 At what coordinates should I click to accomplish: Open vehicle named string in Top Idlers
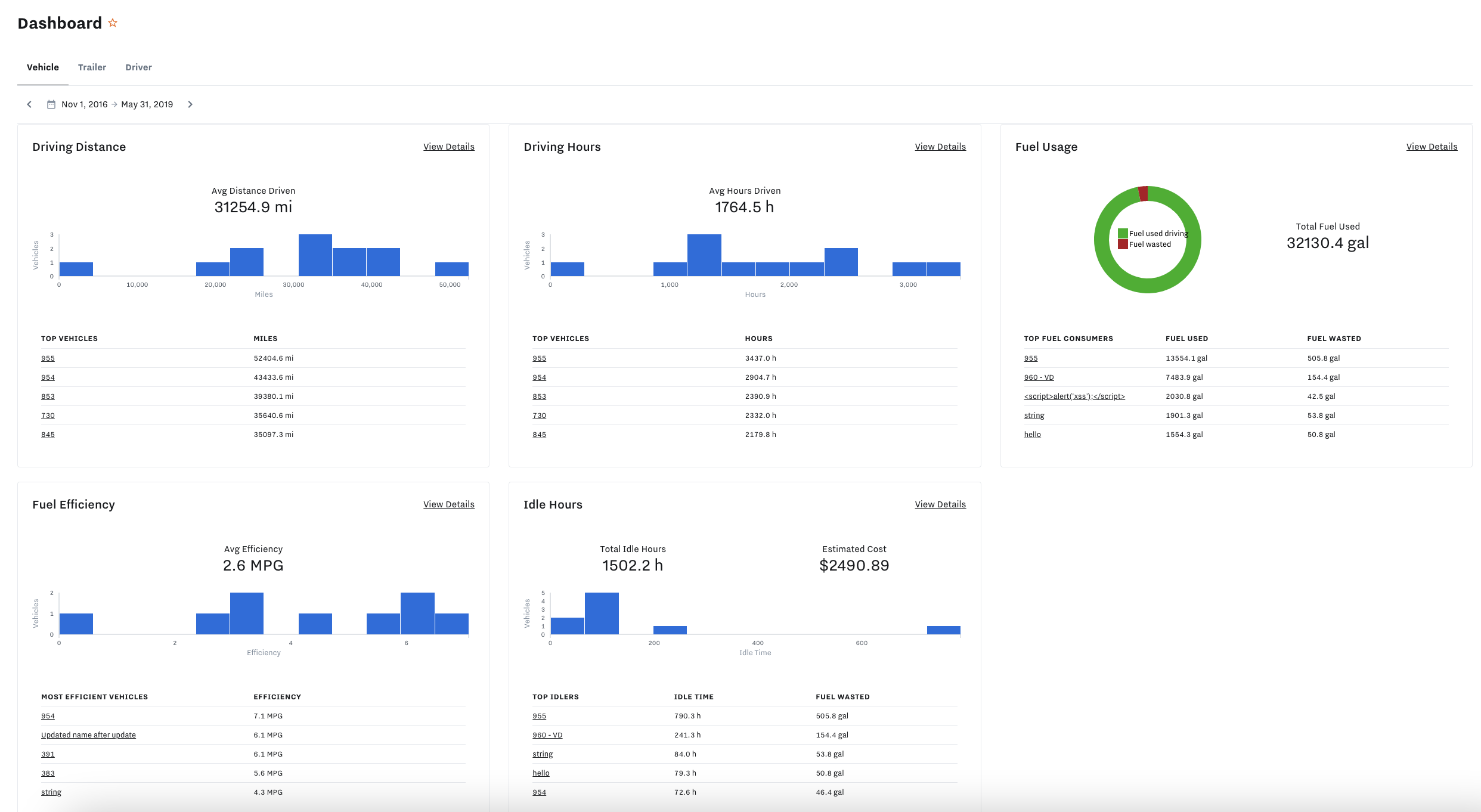pos(543,754)
